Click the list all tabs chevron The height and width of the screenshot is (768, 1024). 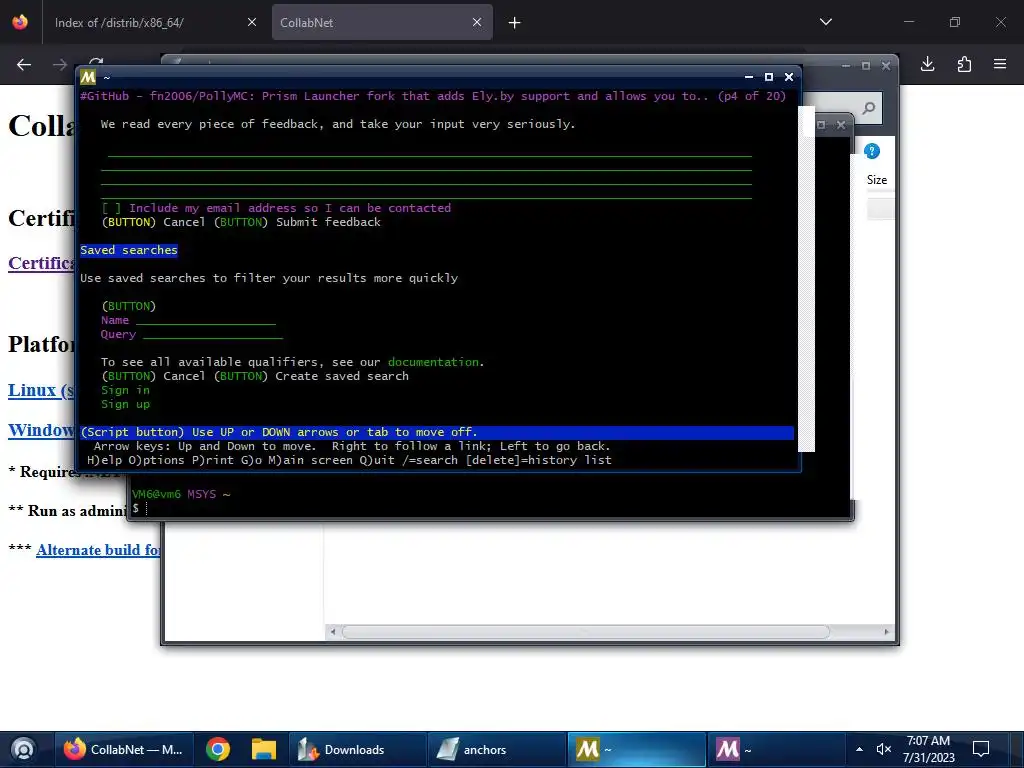pyautogui.click(x=825, y=22)
